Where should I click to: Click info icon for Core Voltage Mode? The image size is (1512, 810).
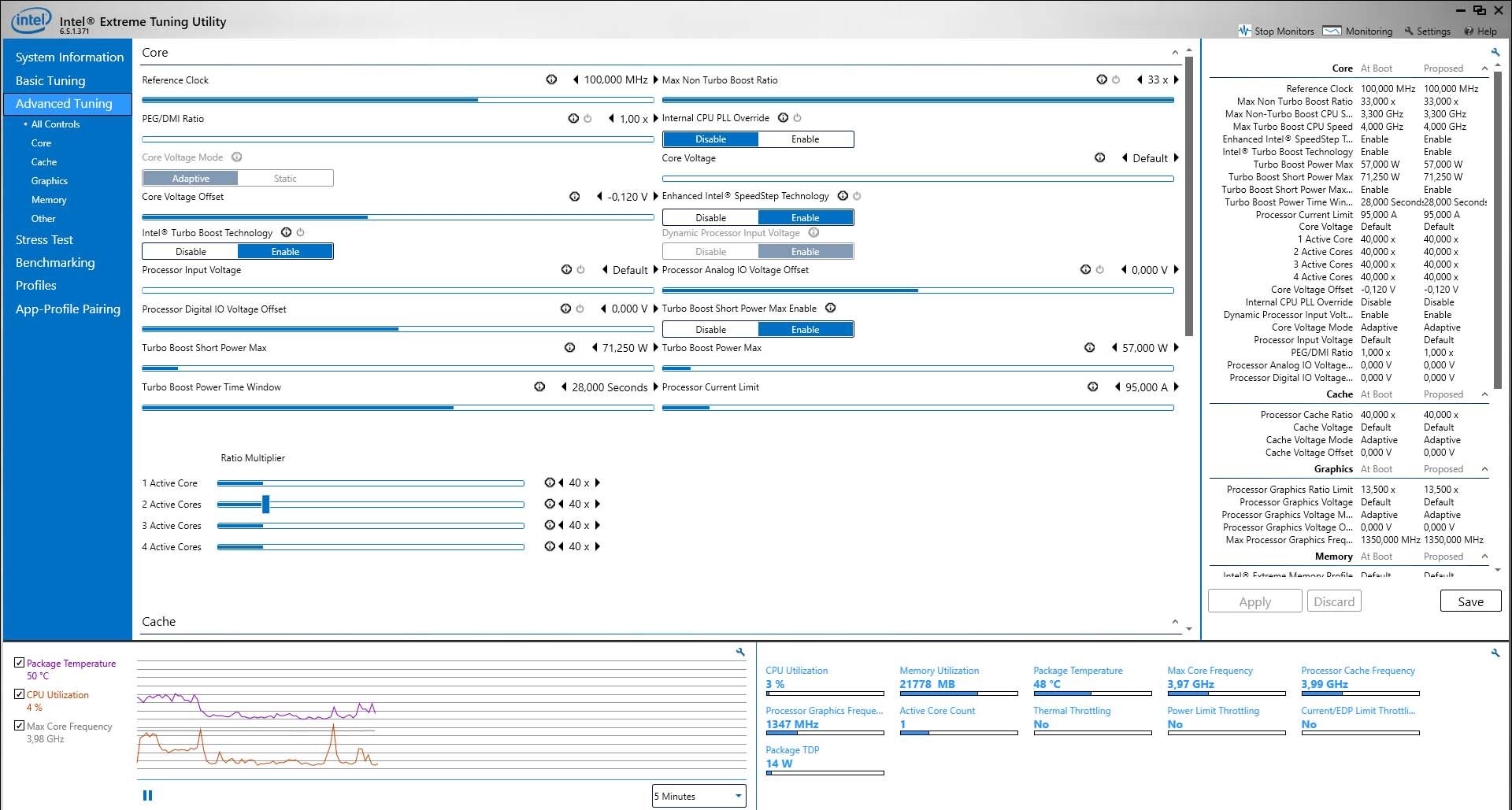(x=236, y=157)
